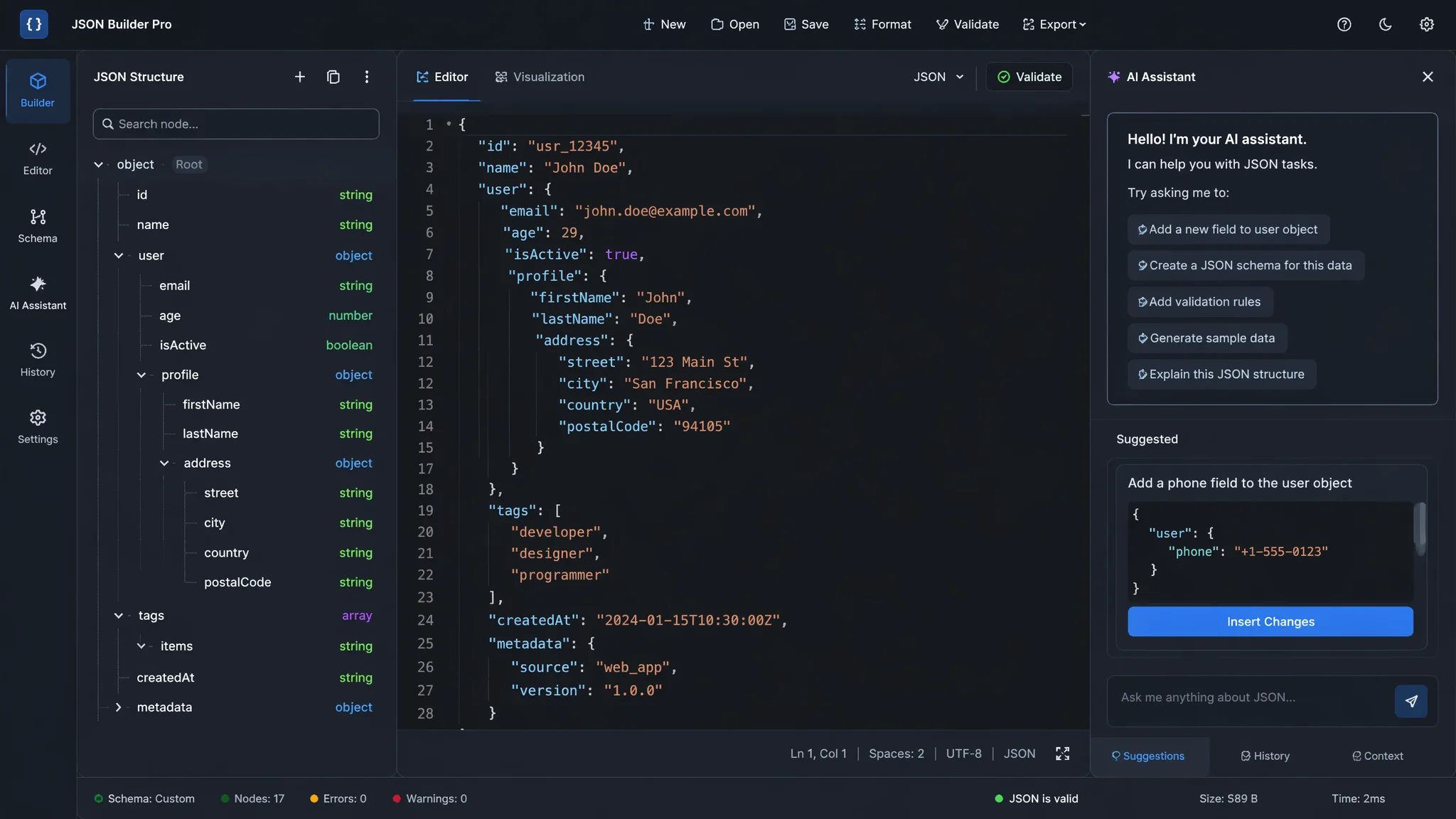Open the Builder sidebar panel
This screenshot has width=1456, height=819.
[38, 91]
